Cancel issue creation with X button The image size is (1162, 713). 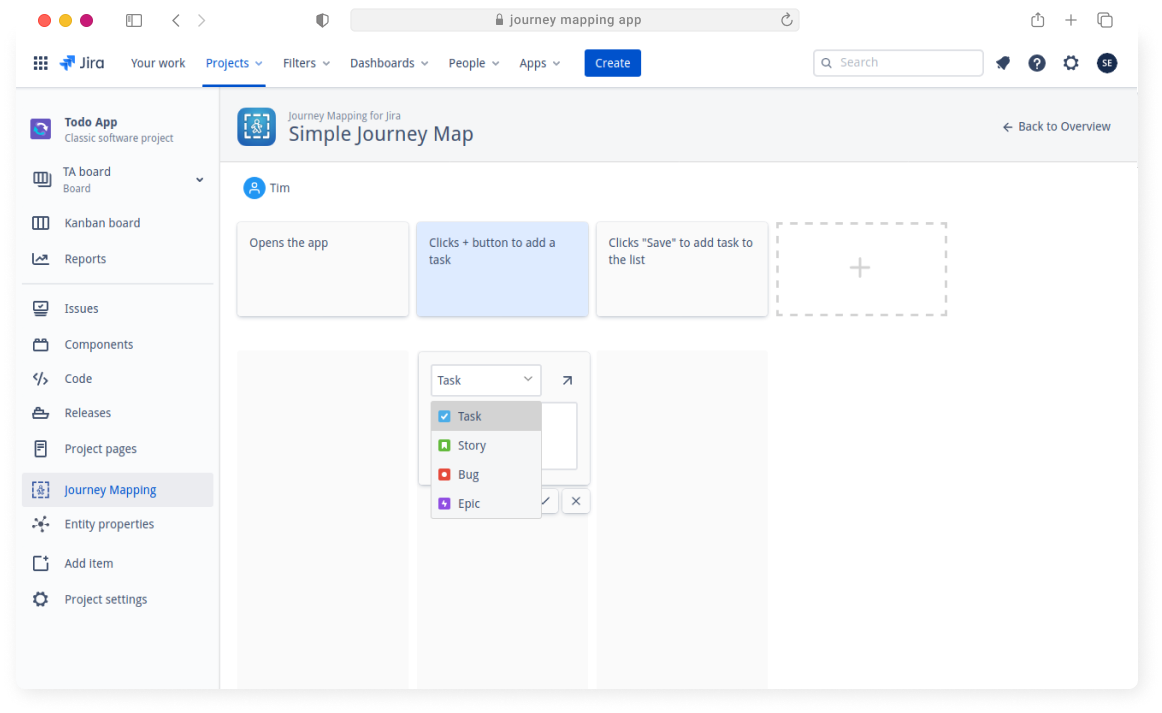[x=576, y=501]
